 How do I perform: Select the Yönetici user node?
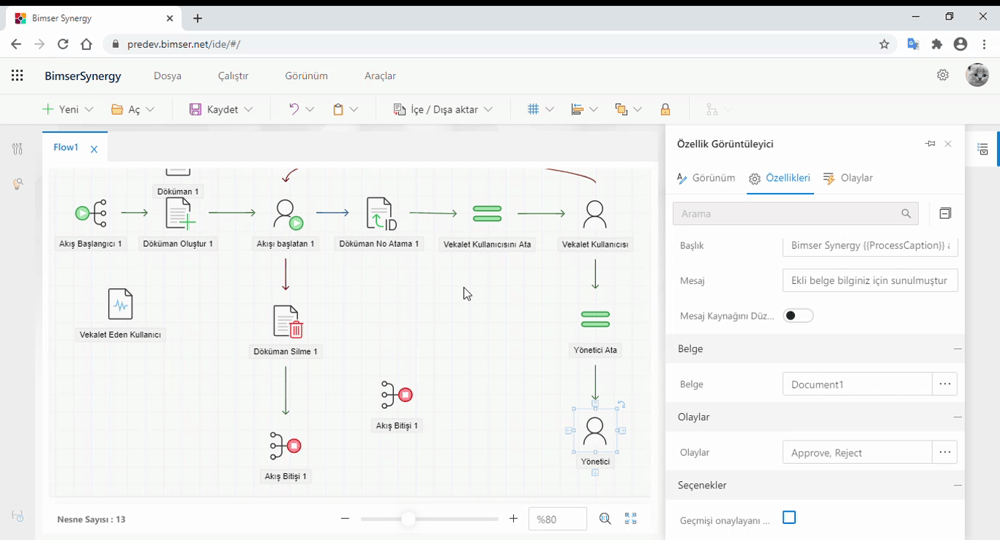coord(594,431)
